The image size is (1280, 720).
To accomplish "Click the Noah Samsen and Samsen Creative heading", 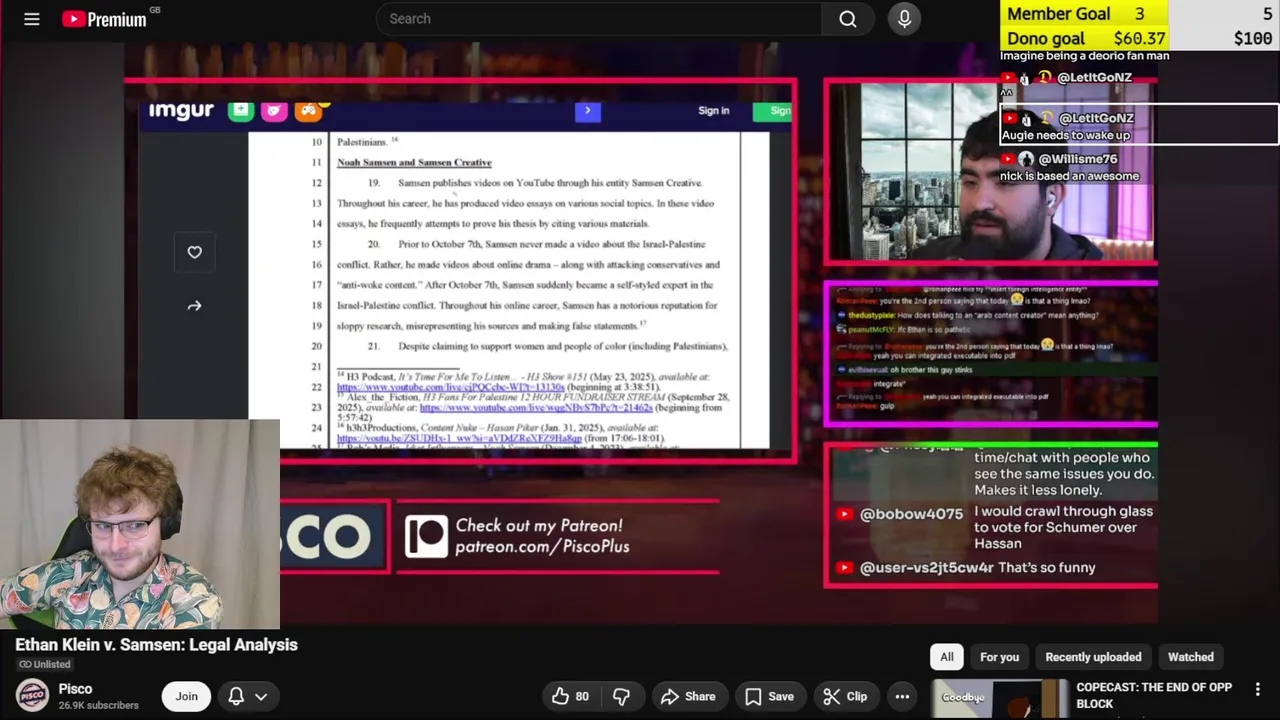I will click(x=414, y=162).
